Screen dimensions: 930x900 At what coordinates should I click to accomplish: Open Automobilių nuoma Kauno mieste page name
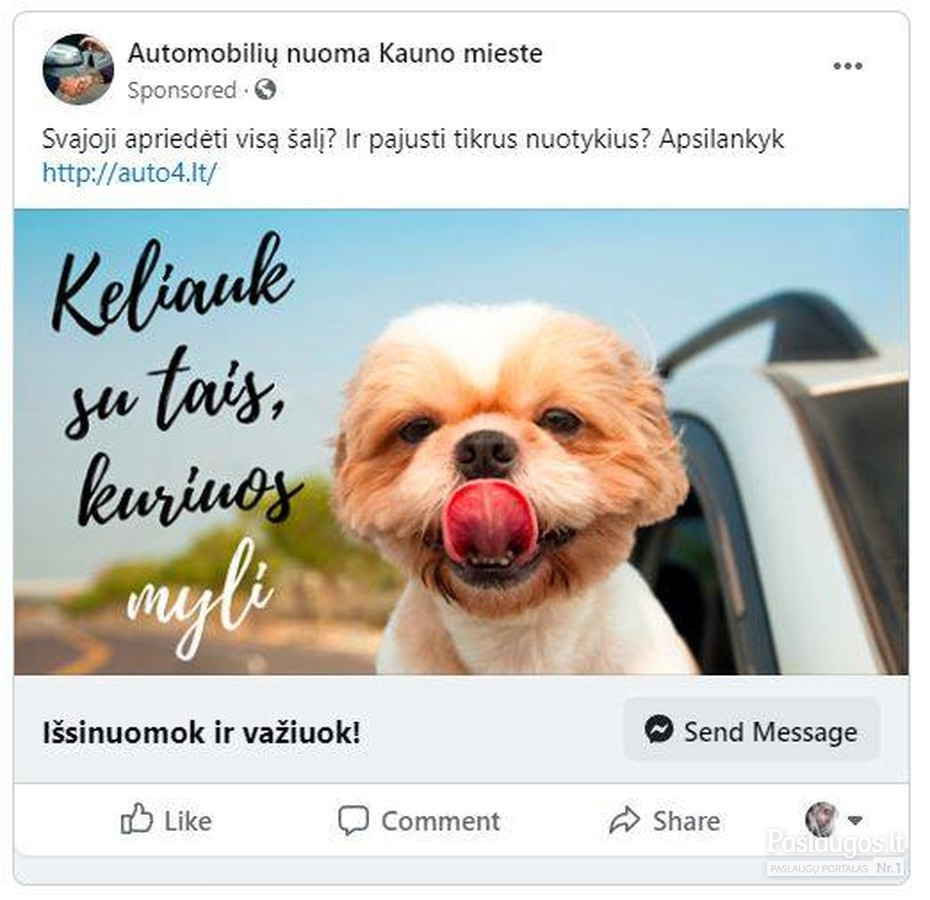point(335,53)
